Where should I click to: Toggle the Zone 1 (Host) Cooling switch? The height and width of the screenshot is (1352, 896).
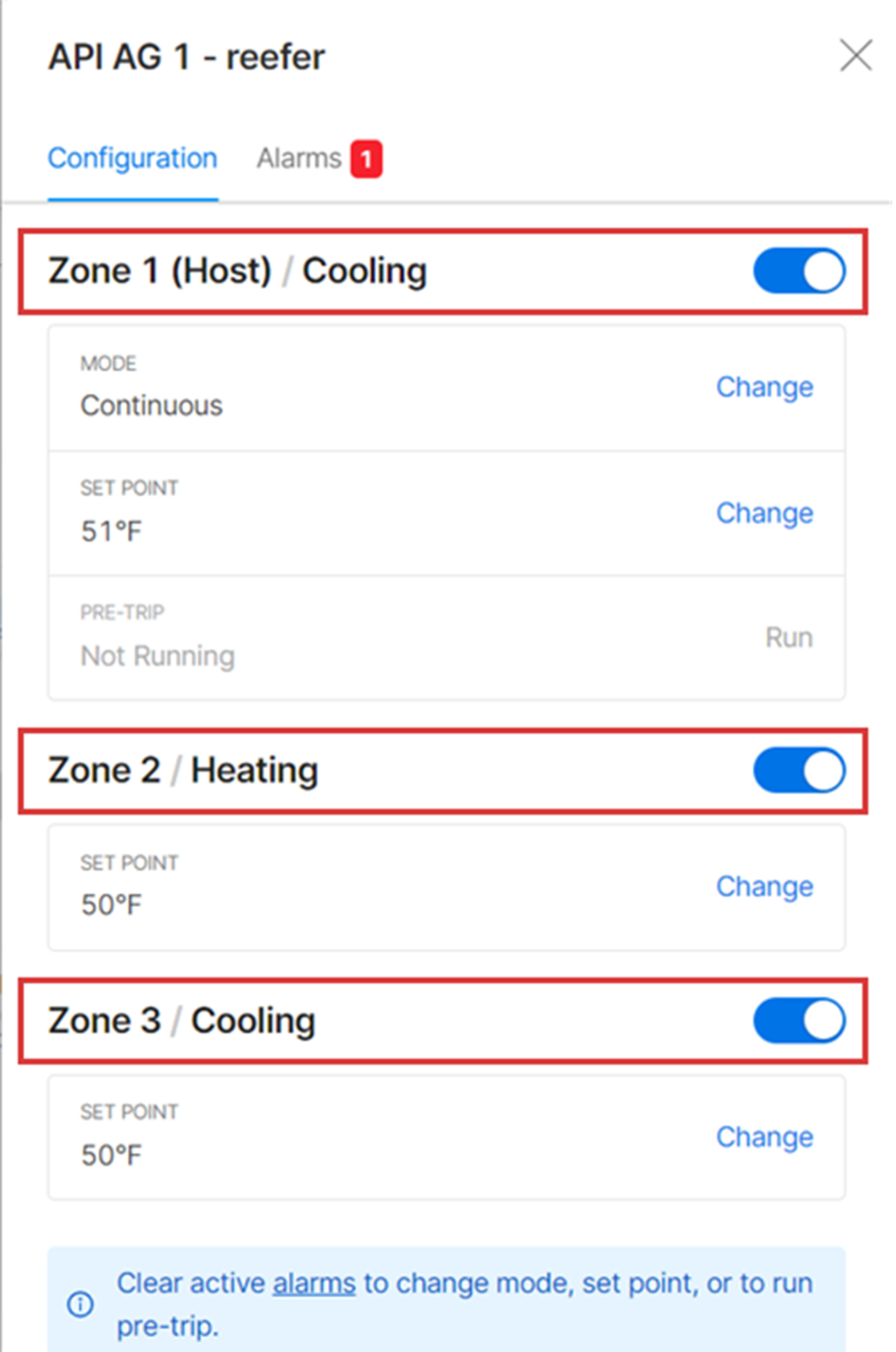[799, 271]
